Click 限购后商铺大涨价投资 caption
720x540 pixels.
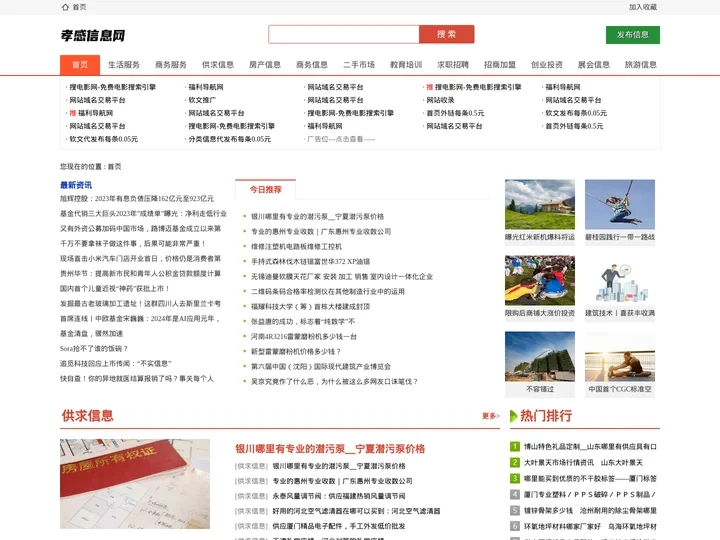coord(540,313)
